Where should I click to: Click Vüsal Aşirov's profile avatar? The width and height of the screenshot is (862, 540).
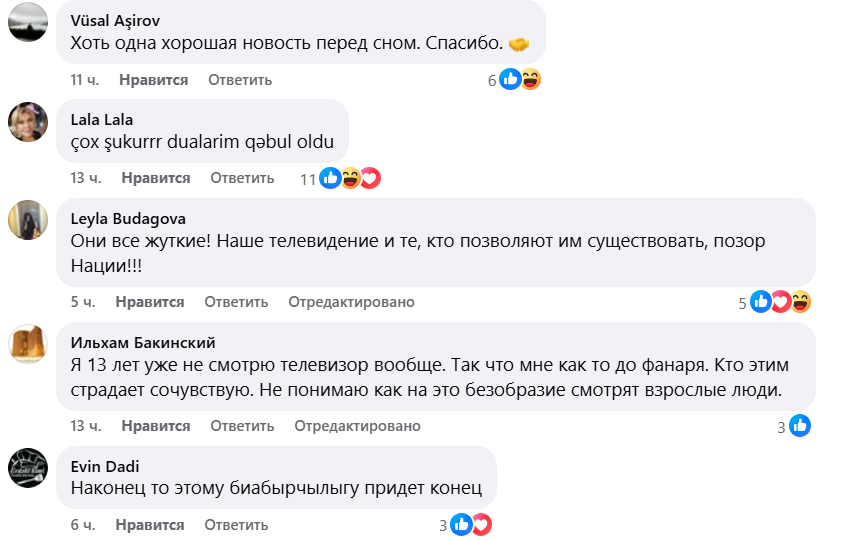28,21
